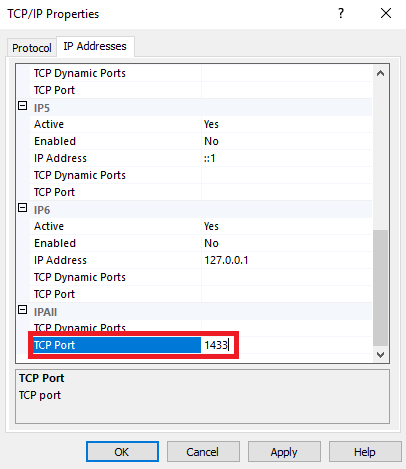Select the IP5 Enabled value No
This screenshot has height=469, width=406.
[x=211, y=141]
